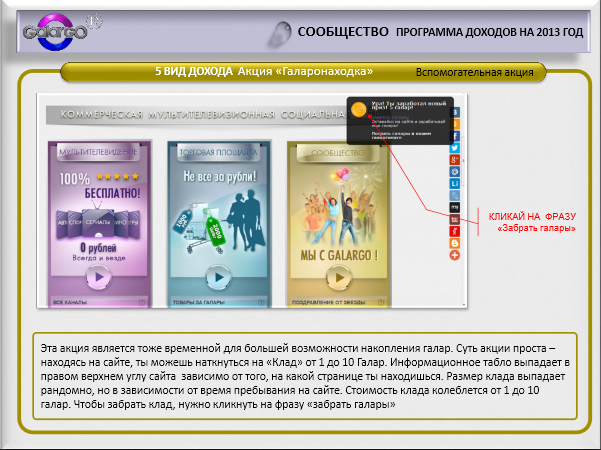The width and height of the screenshot is (601, 450).
Task: Click the jumping people picture on gold card
Action: [x=337, y=207]
